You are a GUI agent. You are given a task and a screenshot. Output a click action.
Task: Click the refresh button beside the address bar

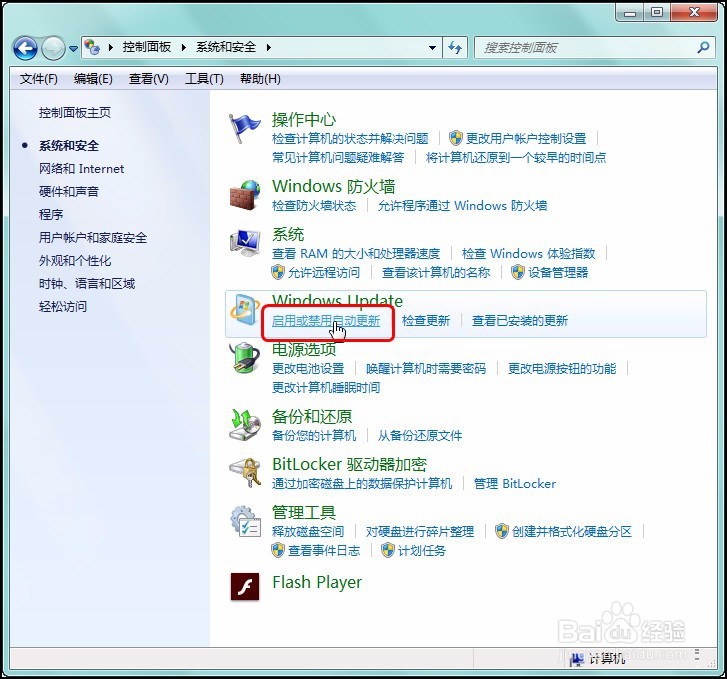[455, 47]
